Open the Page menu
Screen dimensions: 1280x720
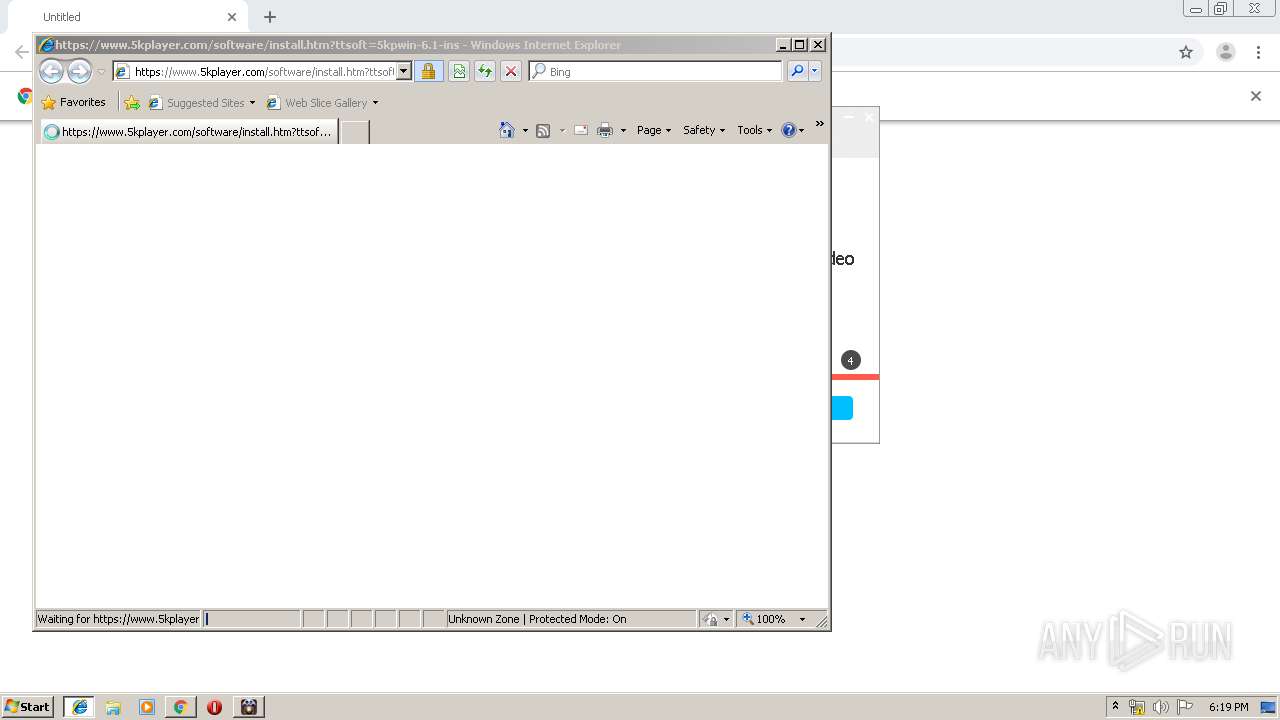[654, 130]
